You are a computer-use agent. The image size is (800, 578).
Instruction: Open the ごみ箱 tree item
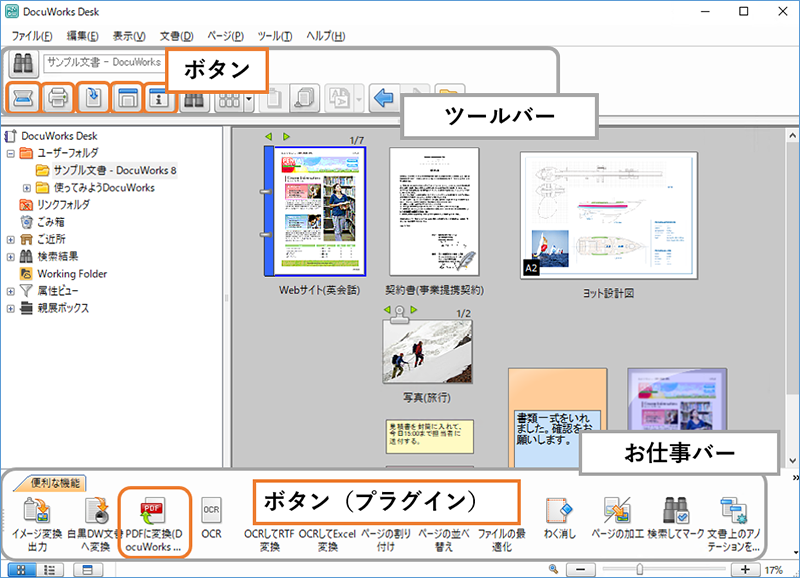point(51,222)
